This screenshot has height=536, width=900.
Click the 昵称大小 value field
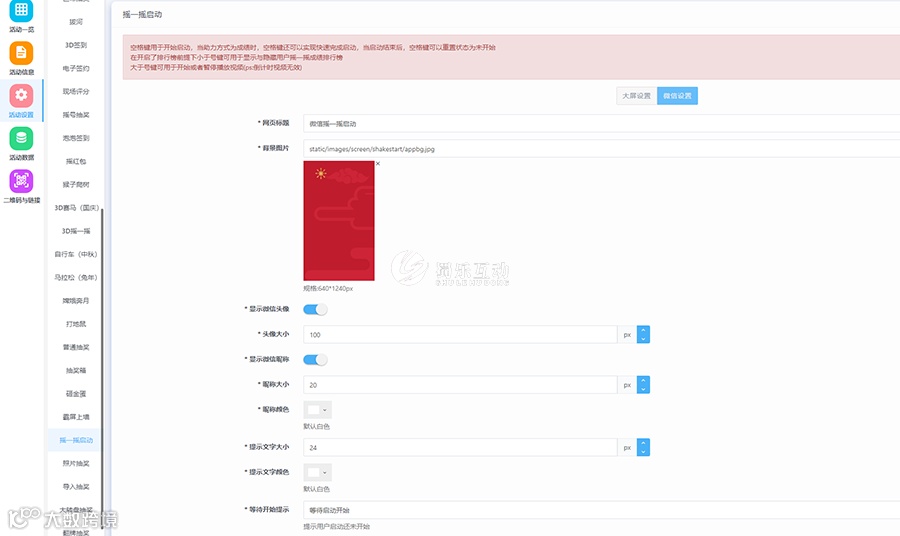click(460, 385)
